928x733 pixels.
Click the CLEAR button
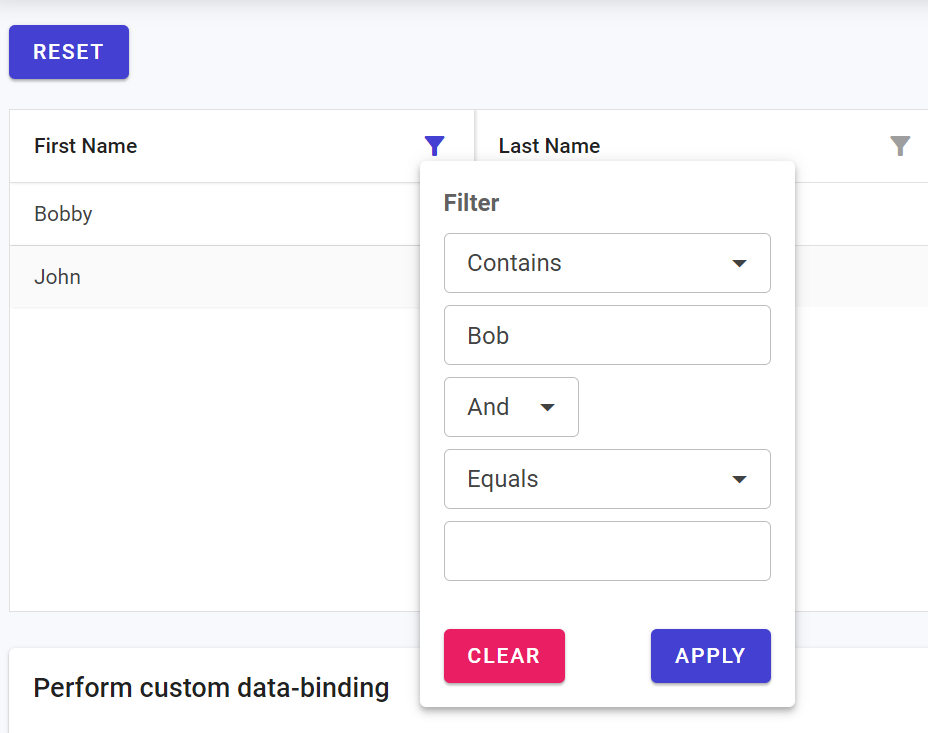pyautogui.click(x=504, y=656)
